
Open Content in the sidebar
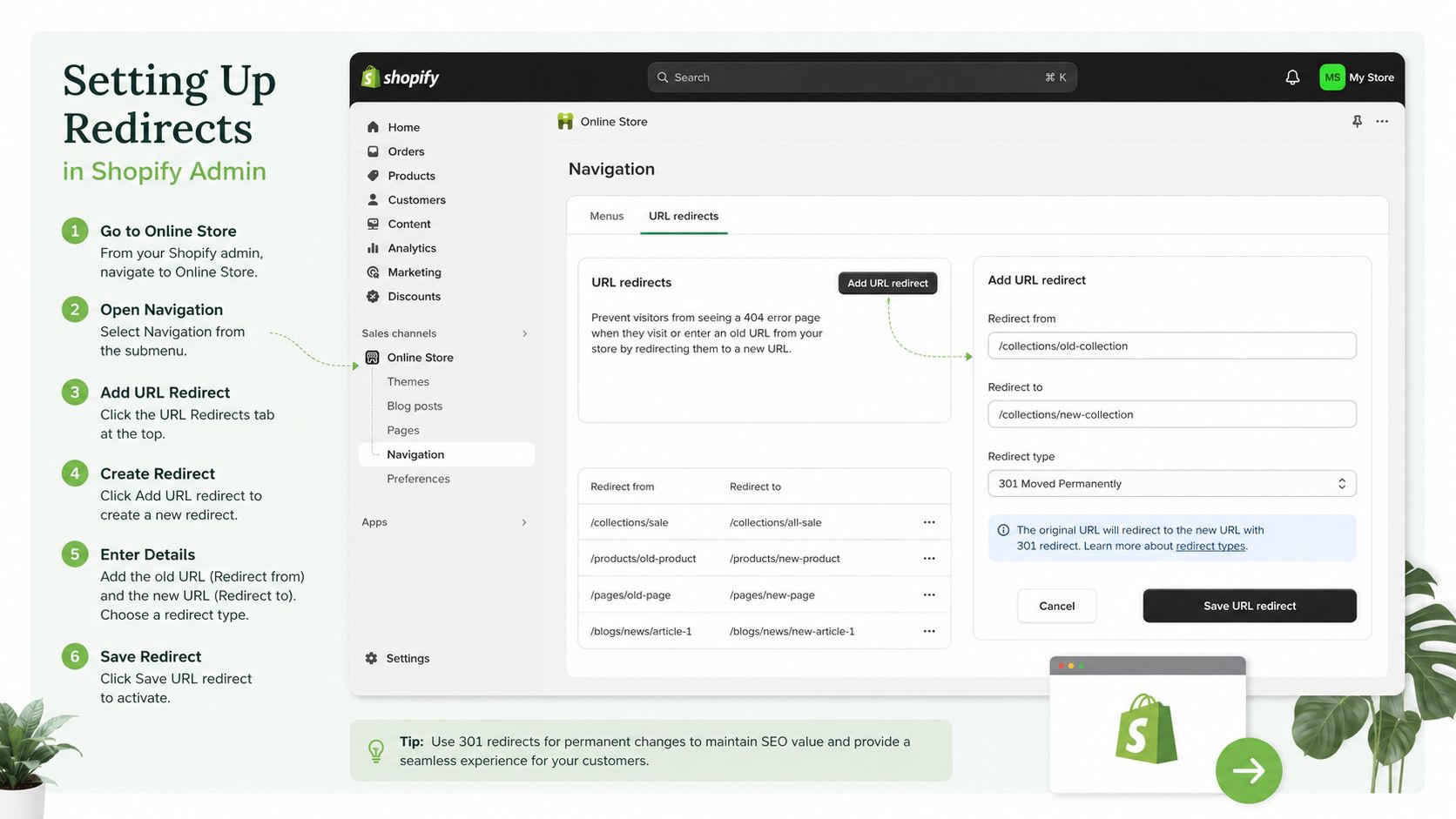(409, 224)
